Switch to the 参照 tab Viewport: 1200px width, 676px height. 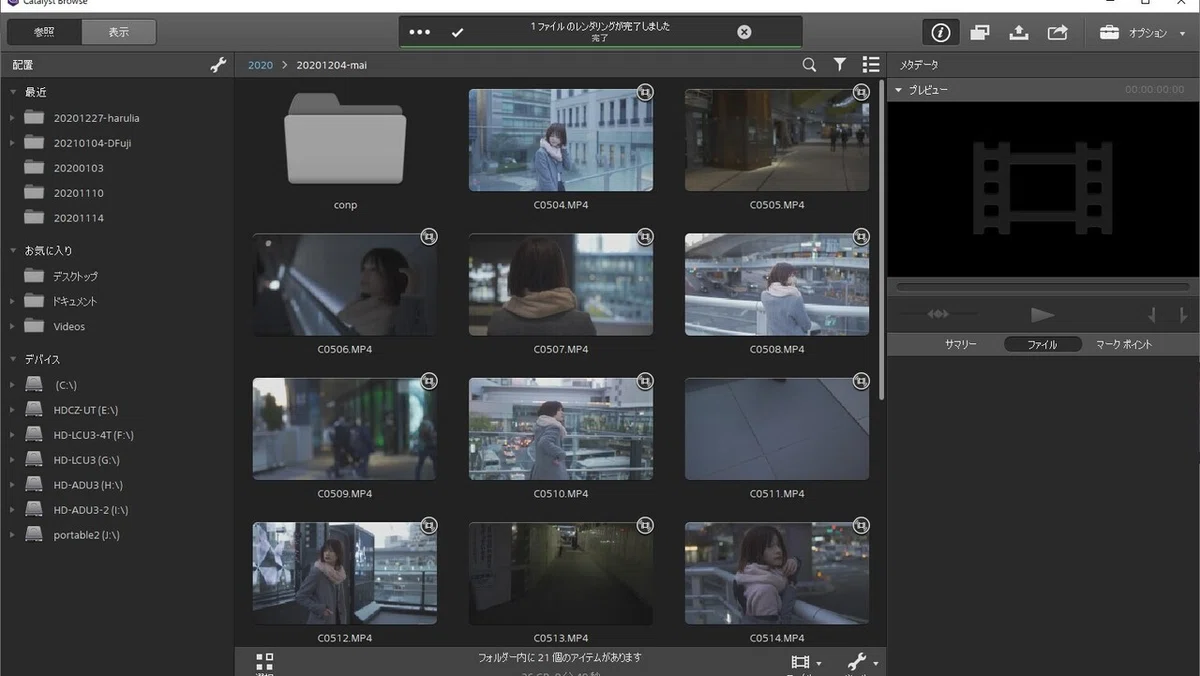pyautogui.click(x=44, y=32)
